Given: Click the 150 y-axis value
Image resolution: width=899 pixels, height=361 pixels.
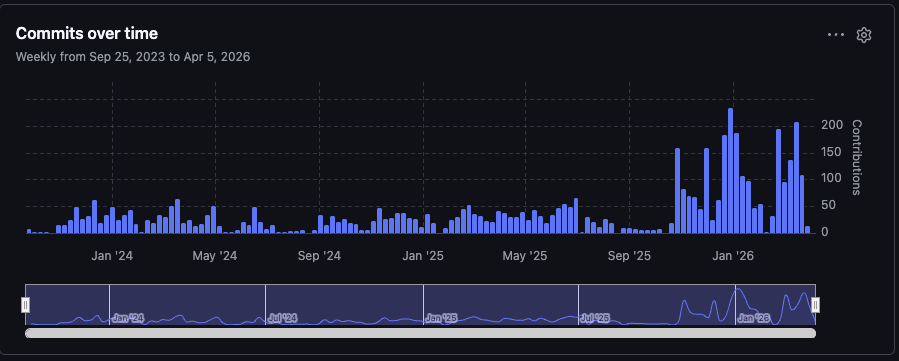Looking at the screenshot, I should 831,152.
